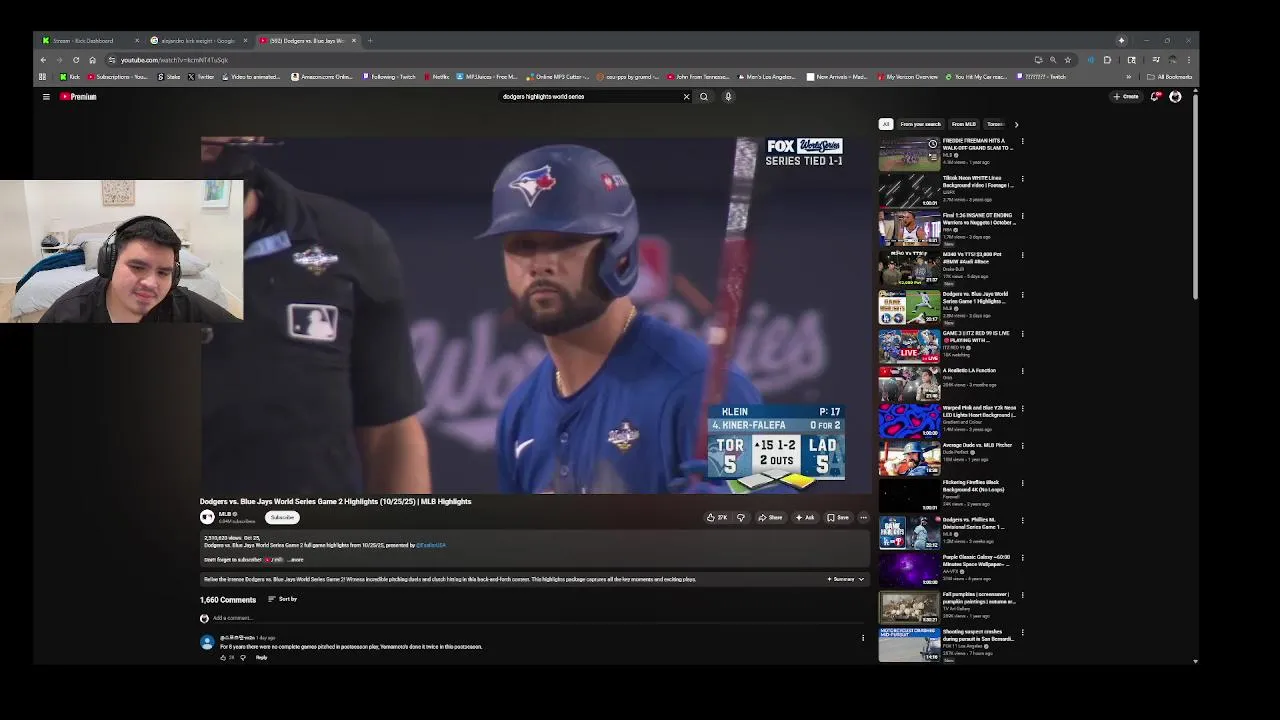Open the address bar zoom magnifier

coord(1052,60)
